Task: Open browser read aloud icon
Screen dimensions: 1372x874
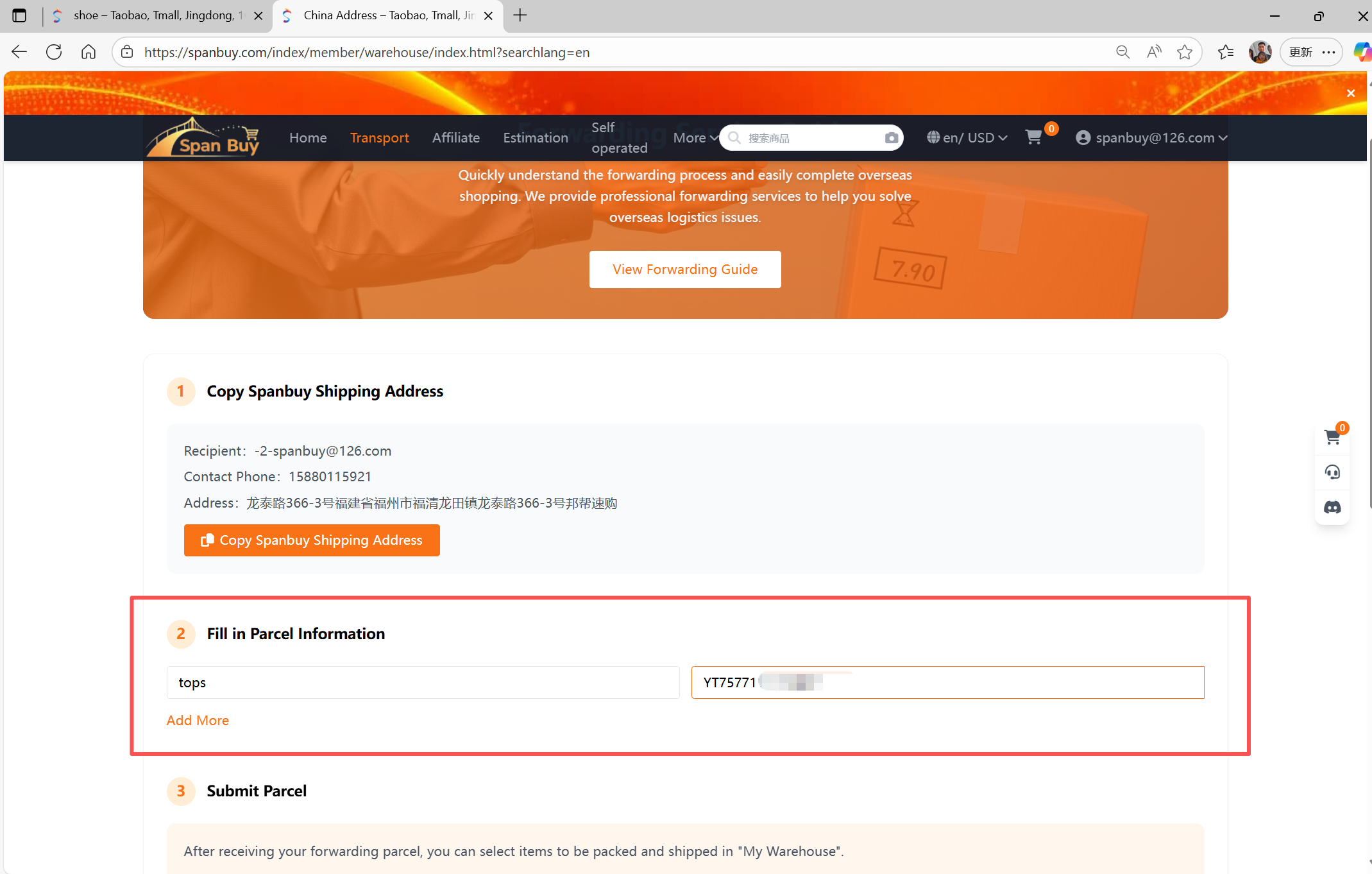Action: 1153,52
